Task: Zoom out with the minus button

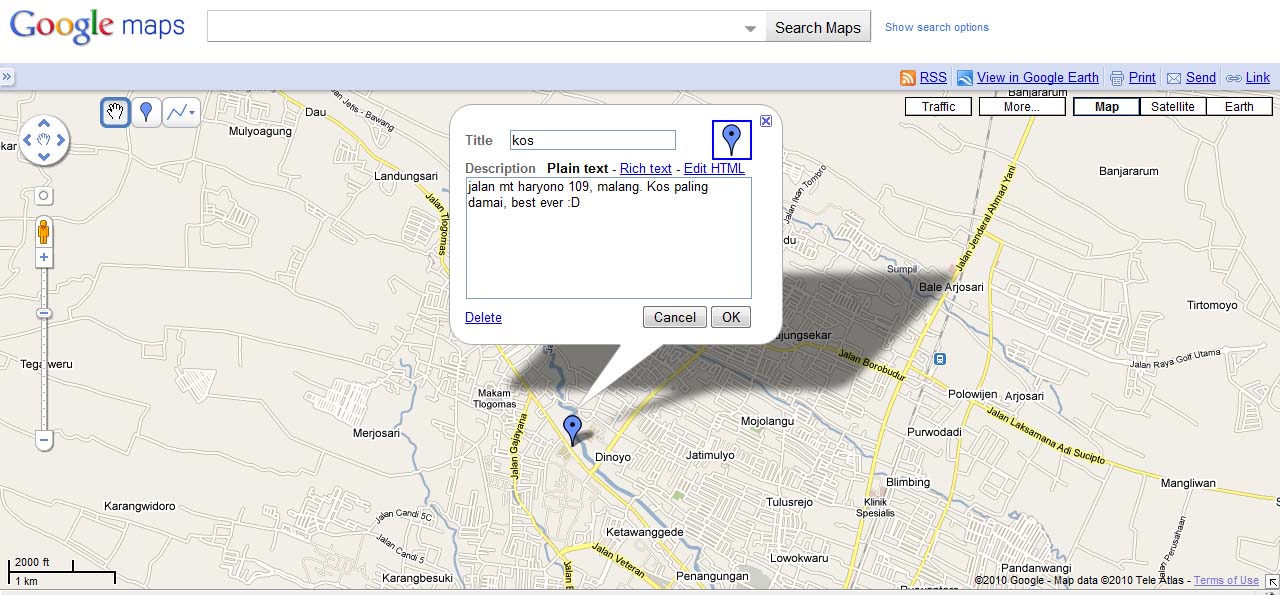Action: click(x=44, y=439)
